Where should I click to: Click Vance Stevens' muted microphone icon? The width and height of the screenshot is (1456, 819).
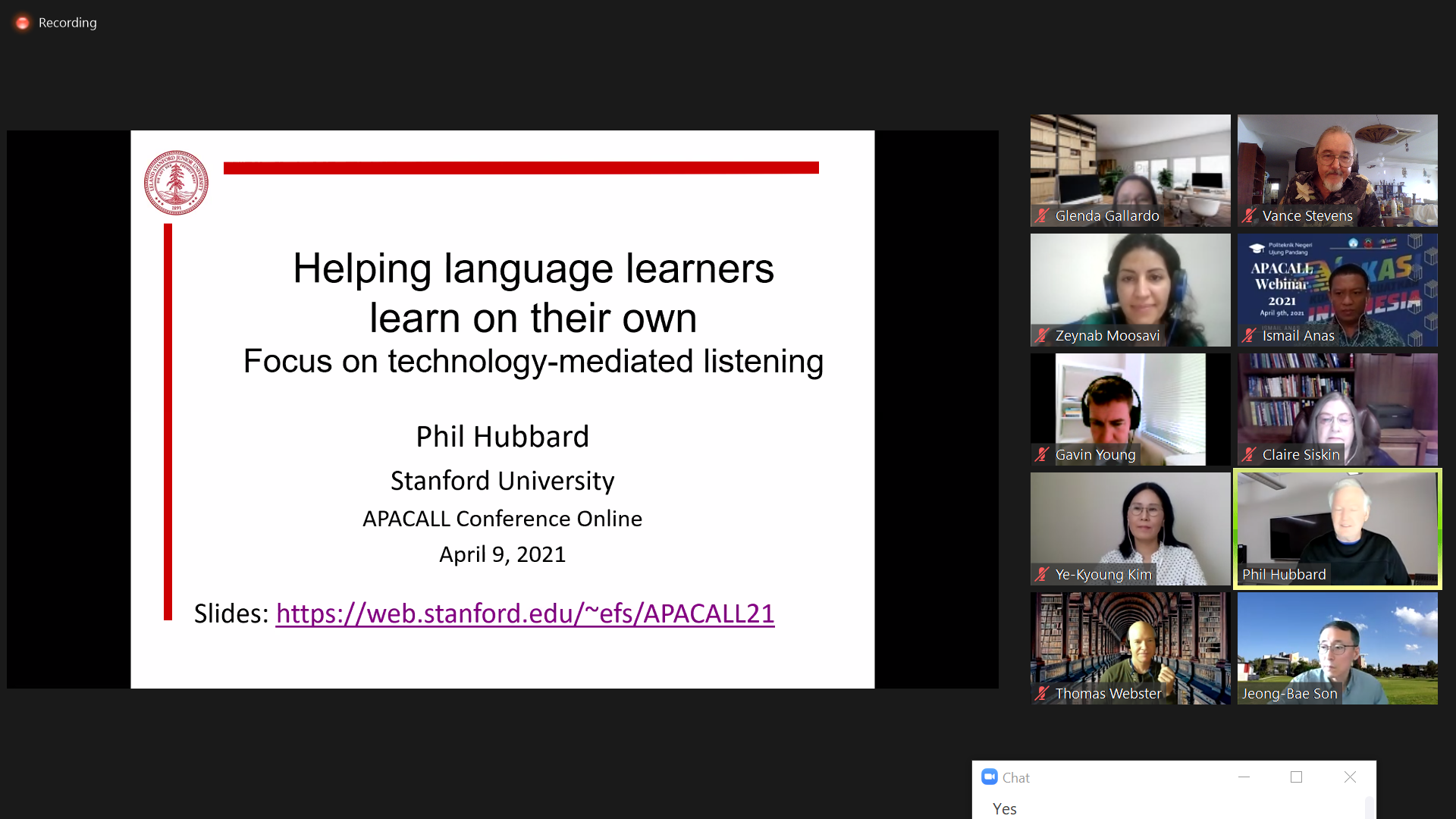point(1249,216)
